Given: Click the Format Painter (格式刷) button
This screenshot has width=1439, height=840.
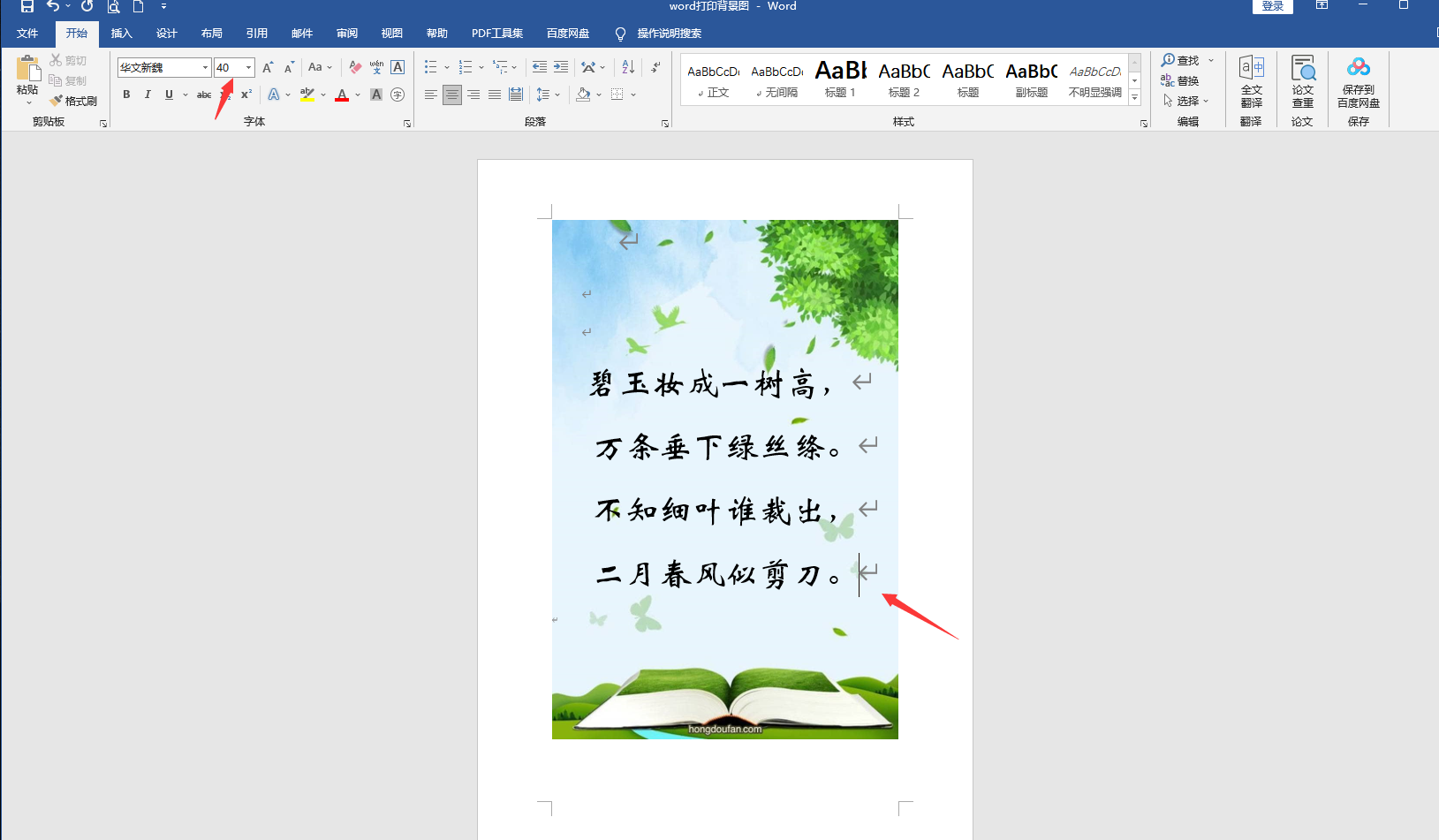Looking at the screenshot, I should tap(74, 101).
